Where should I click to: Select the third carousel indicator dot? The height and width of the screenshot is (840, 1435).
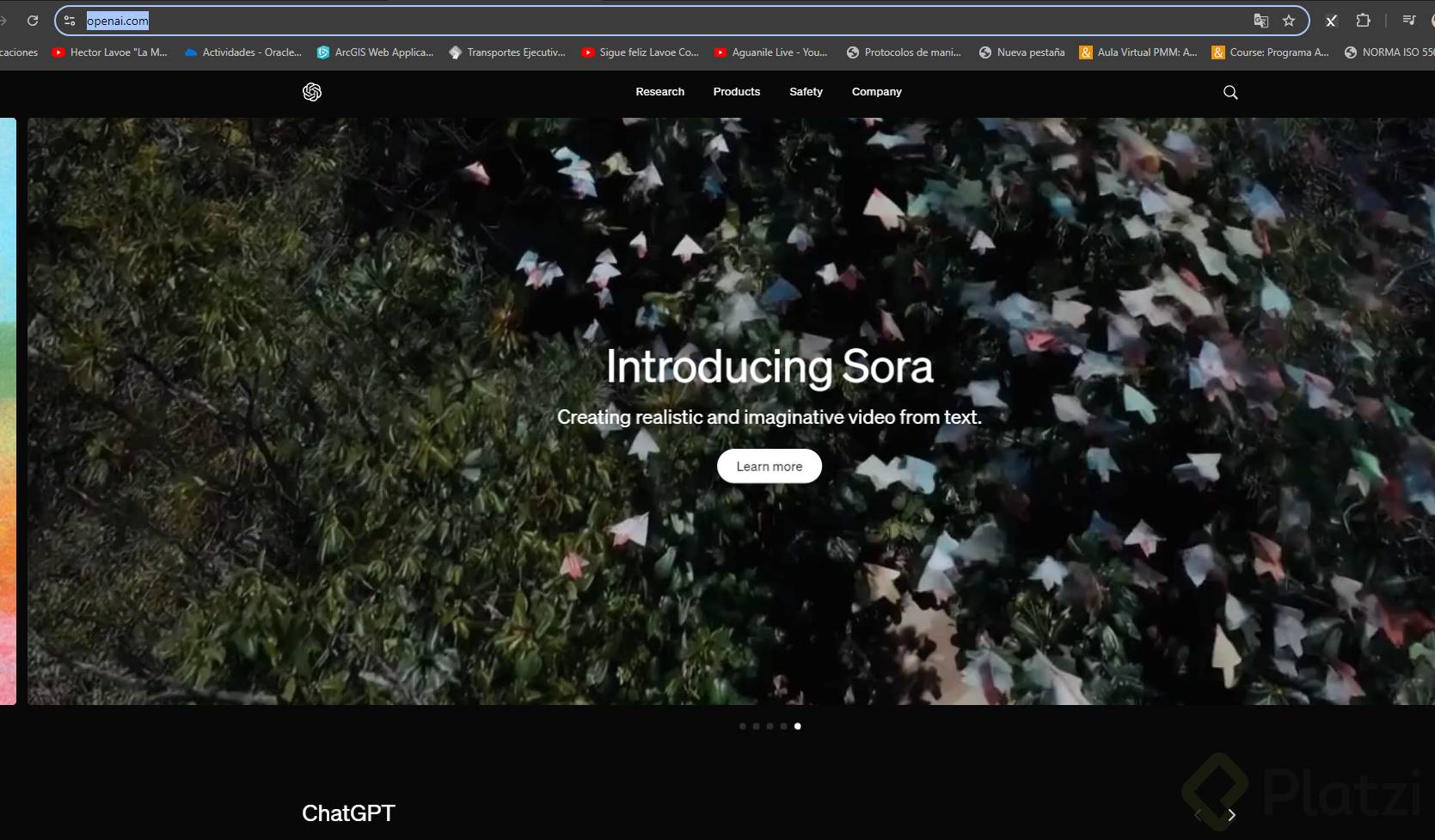click(770, 727)
